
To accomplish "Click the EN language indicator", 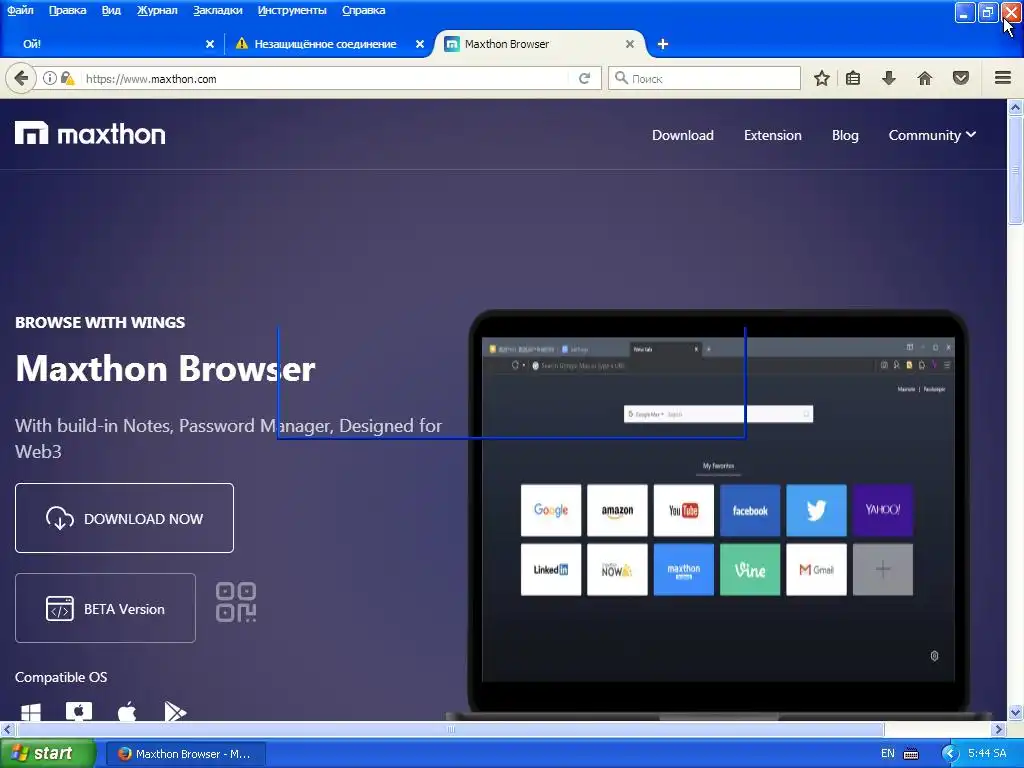I will pyautogui.click(x=888, y=754).
